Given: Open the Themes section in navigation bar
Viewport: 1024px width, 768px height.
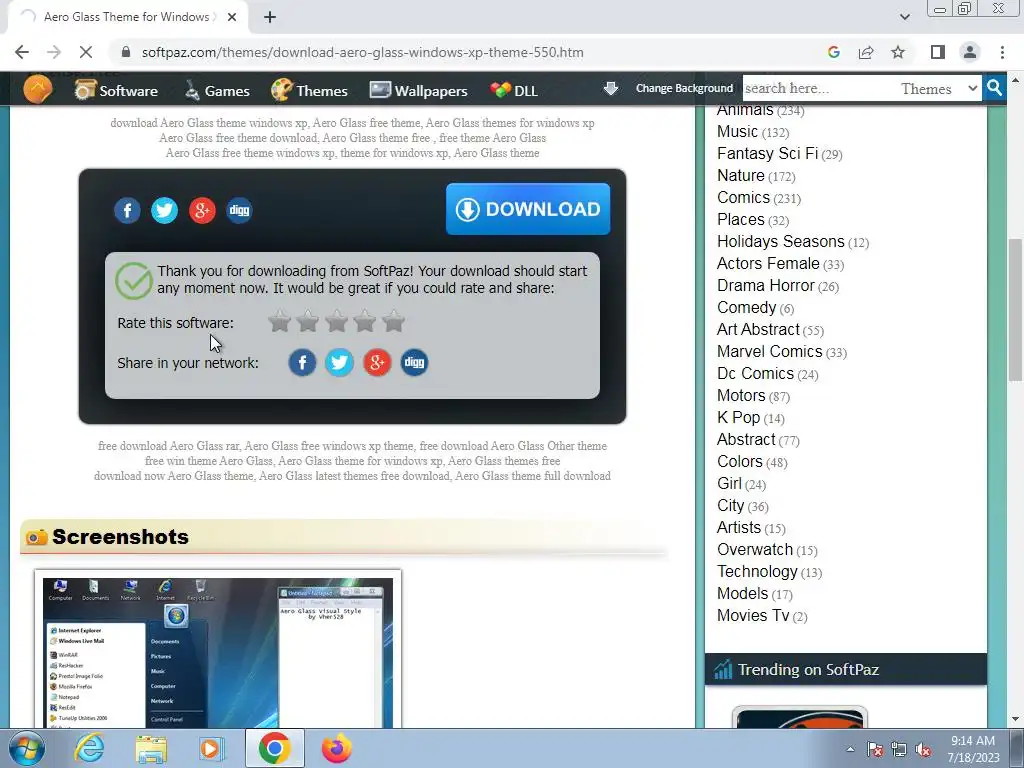Looking at the screenshot, I should (x=309, y=90).
